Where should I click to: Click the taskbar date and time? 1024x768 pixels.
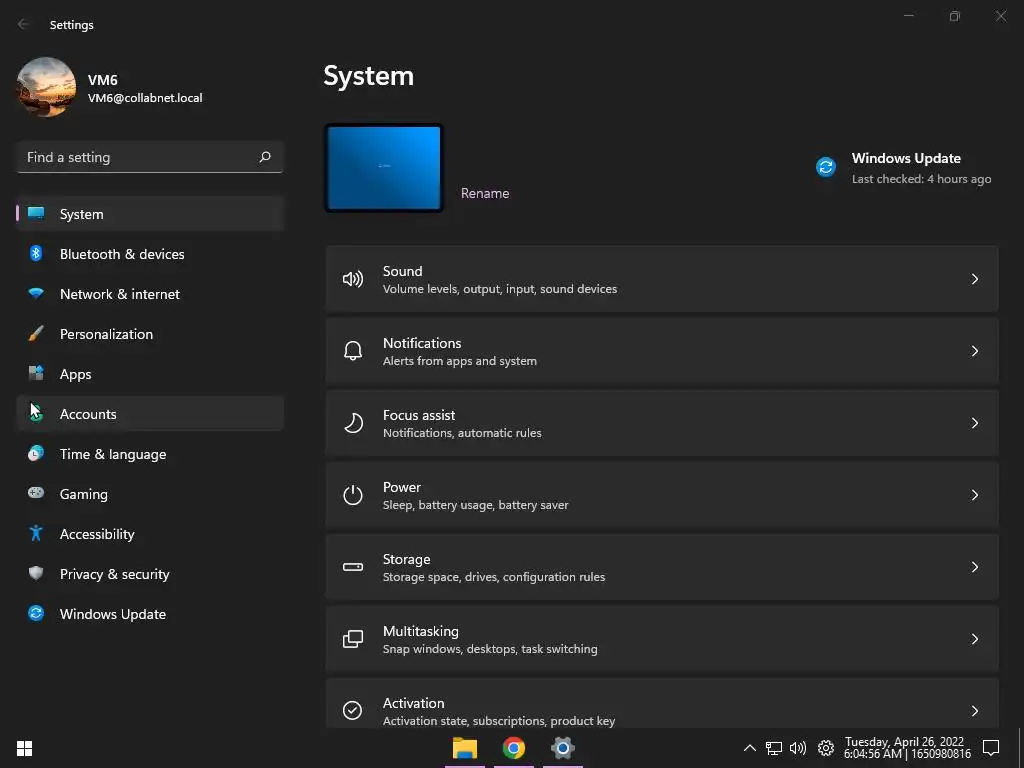pos(907,748)
